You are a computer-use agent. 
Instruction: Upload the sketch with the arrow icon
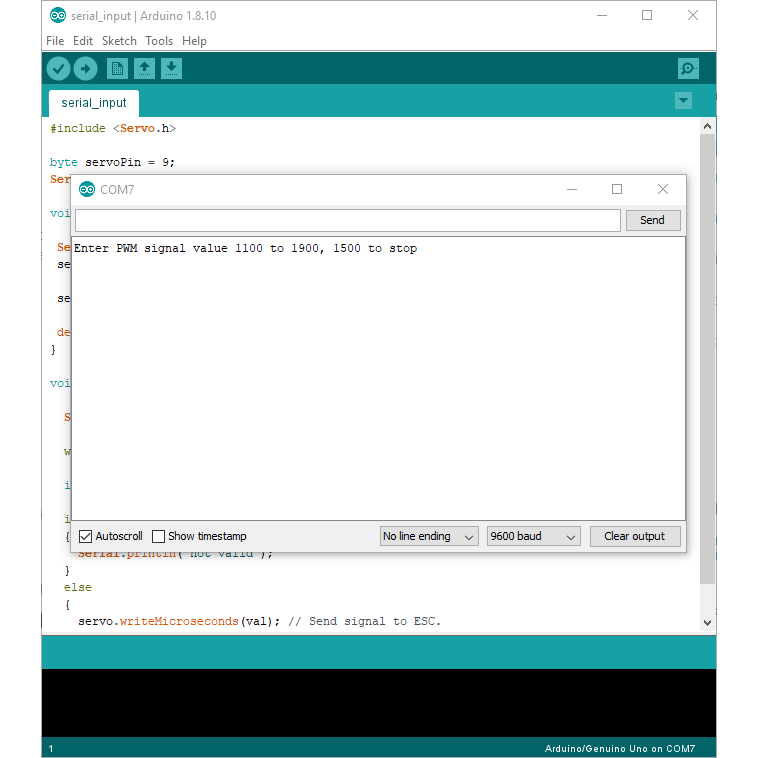pos(85,69)
